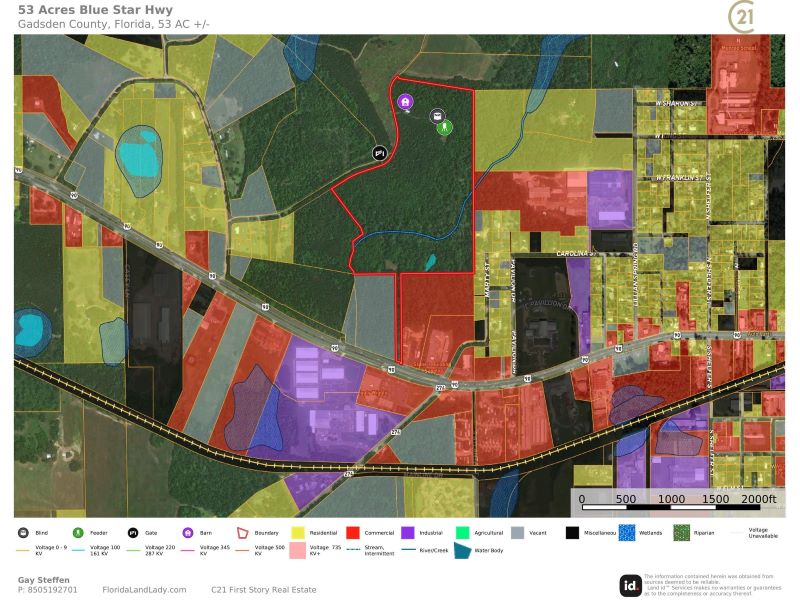This screenshot has width=800, height=600.
Task: Select the Blind icon in the legend
Action: click(23, 533)
